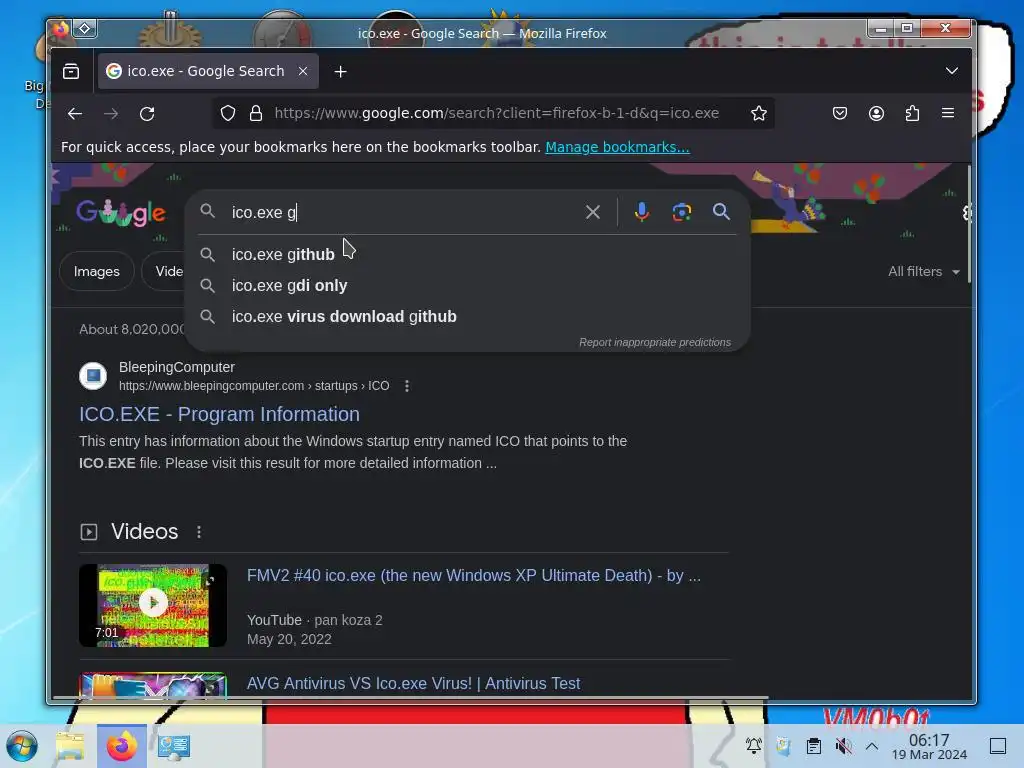Click the Firefox URL address bar
The image size is (1024, 768).
tap(496, 114)
